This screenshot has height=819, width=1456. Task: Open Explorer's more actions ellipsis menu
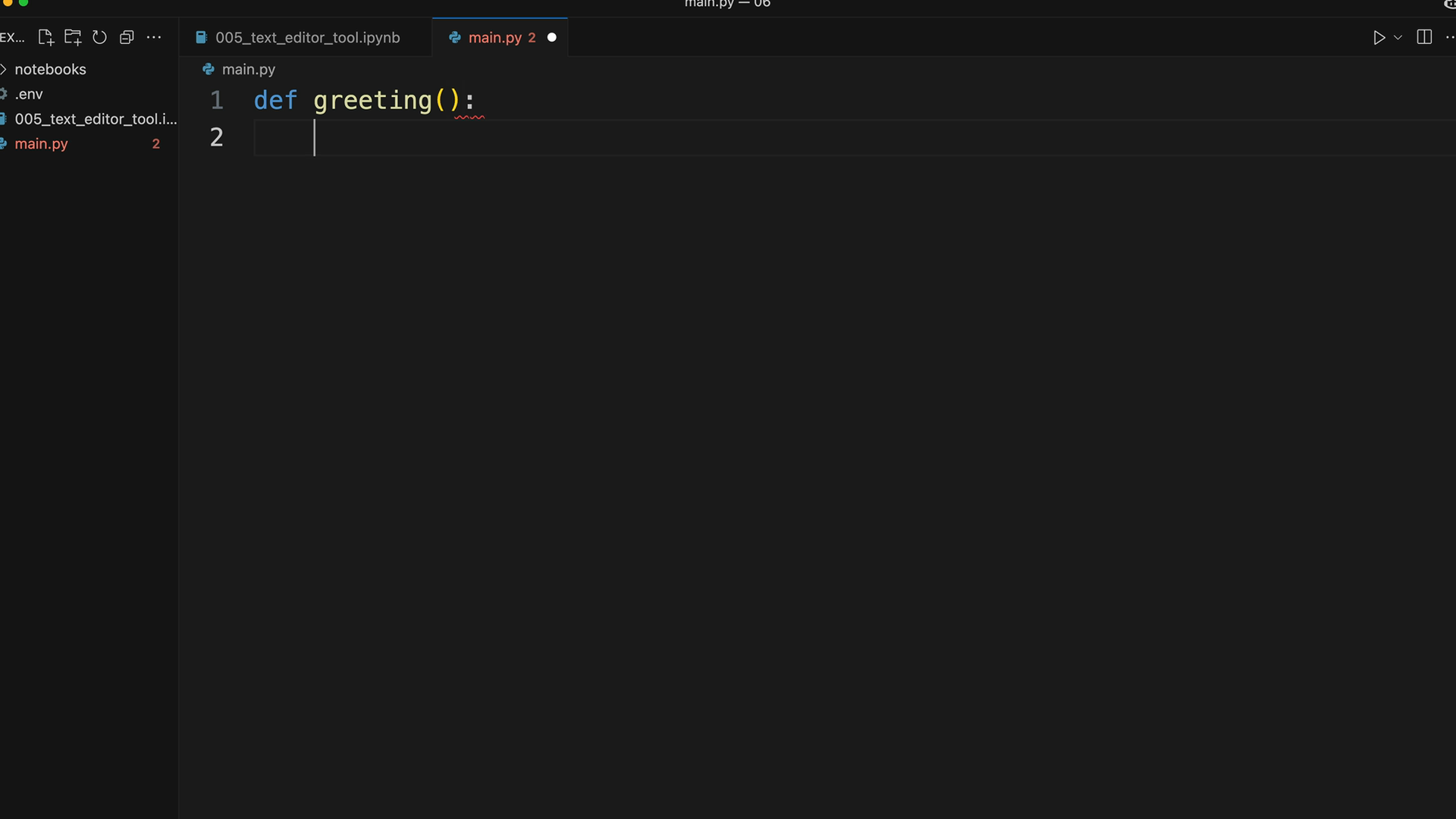(x=154, y=37)
